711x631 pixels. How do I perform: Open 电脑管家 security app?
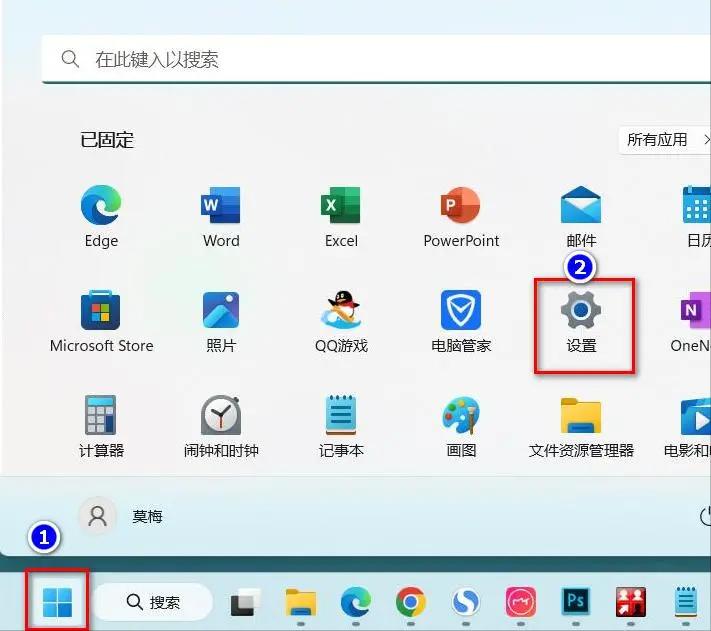[x=461, y=321]
